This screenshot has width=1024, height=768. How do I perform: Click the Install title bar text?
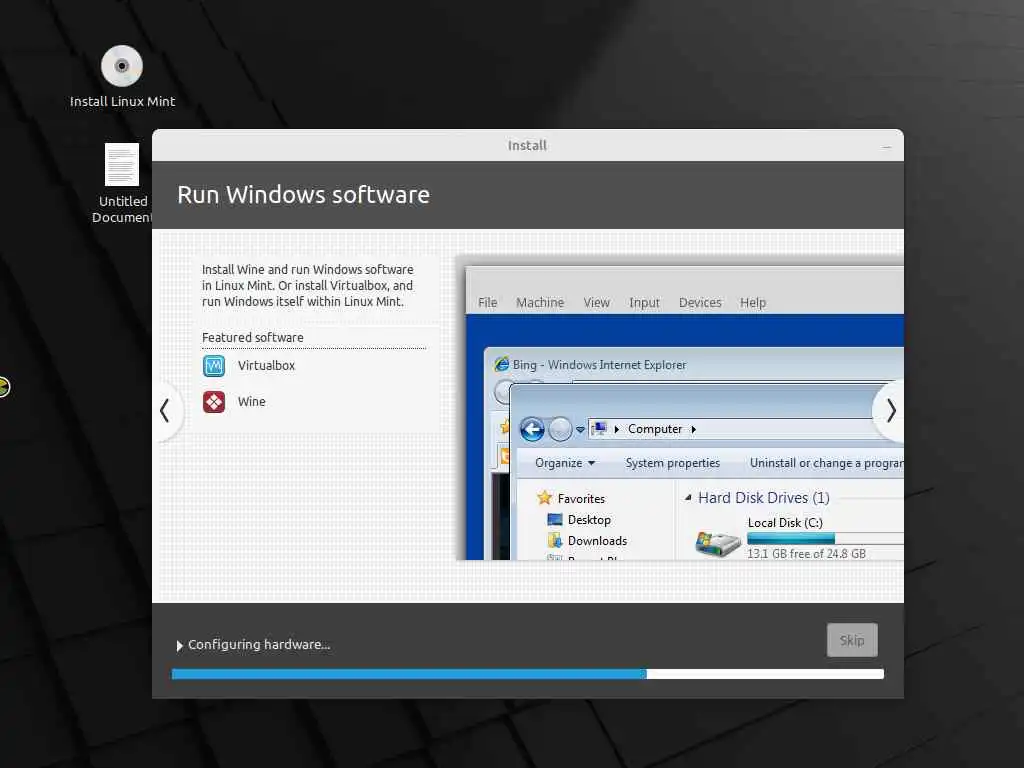click(528, 146)
